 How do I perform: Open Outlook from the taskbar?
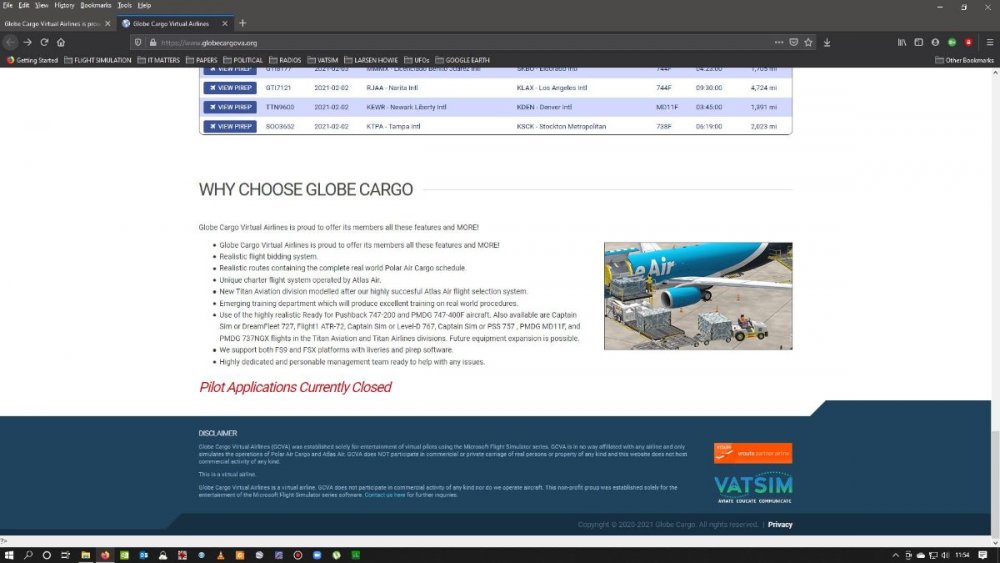point(143,555)
